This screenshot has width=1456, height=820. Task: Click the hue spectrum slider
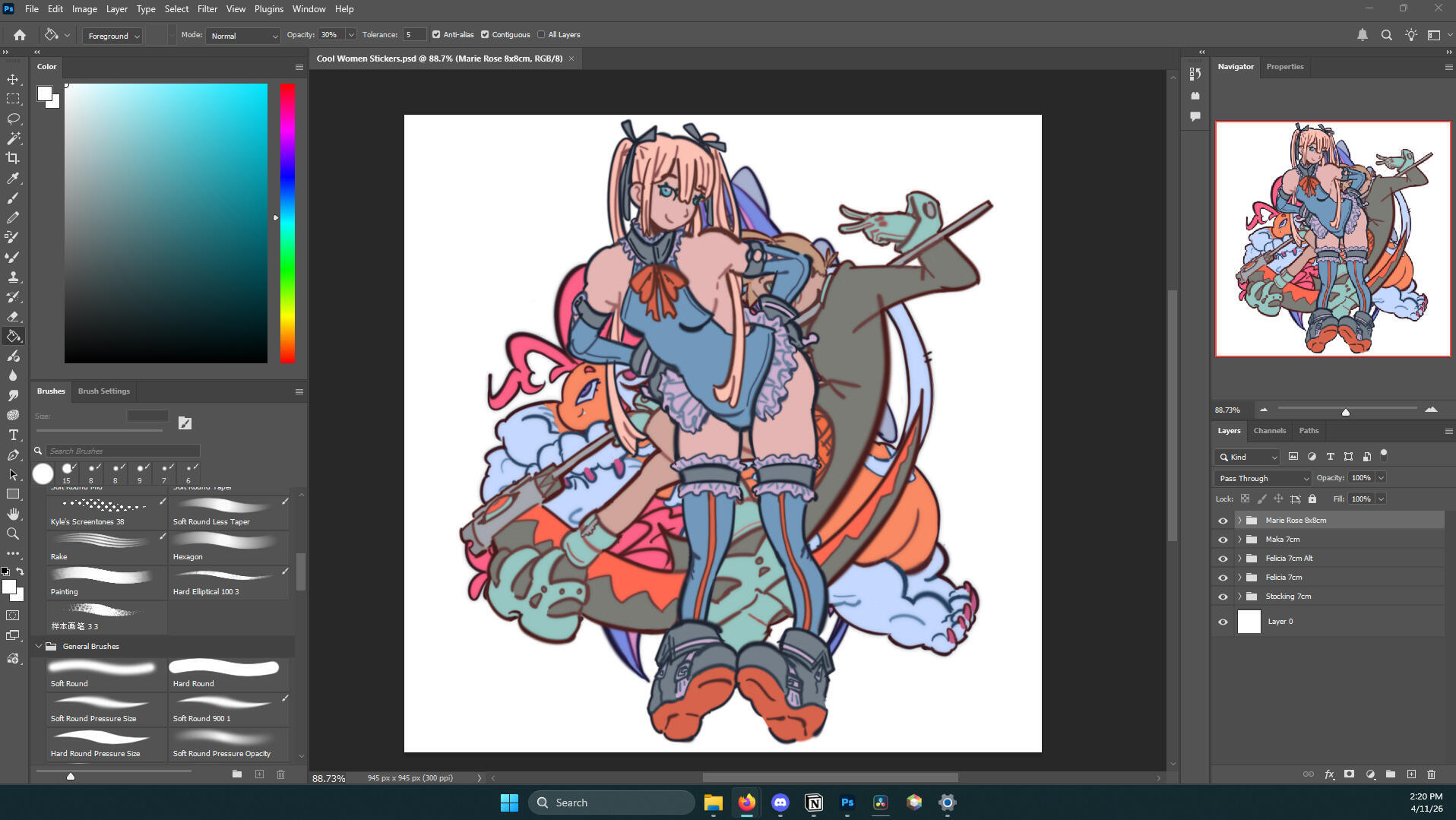click(287, 223)
